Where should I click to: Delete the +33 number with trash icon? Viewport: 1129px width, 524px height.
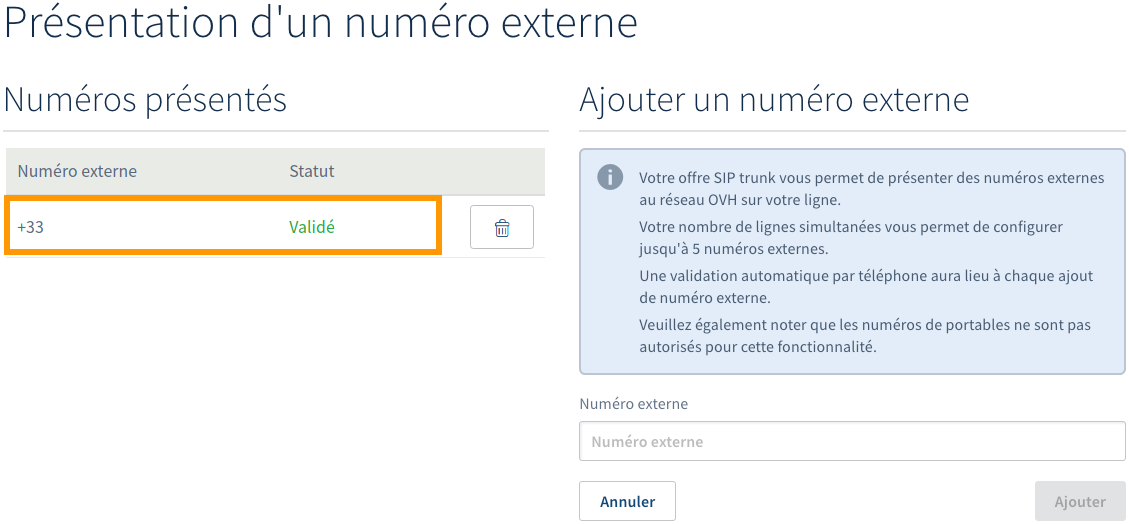[x=501, y=227]
